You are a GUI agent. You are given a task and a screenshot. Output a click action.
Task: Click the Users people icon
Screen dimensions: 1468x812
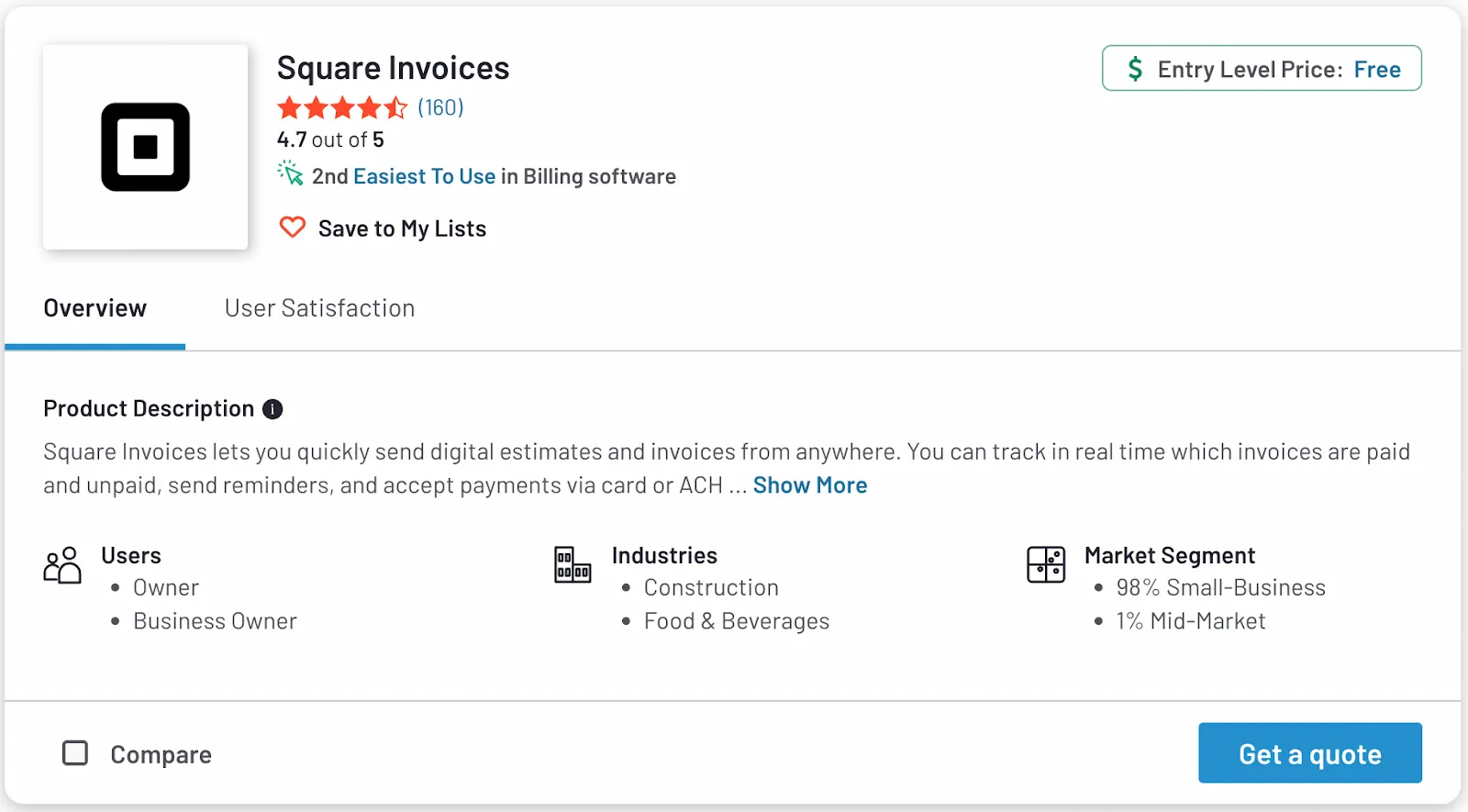pos(61,565)
